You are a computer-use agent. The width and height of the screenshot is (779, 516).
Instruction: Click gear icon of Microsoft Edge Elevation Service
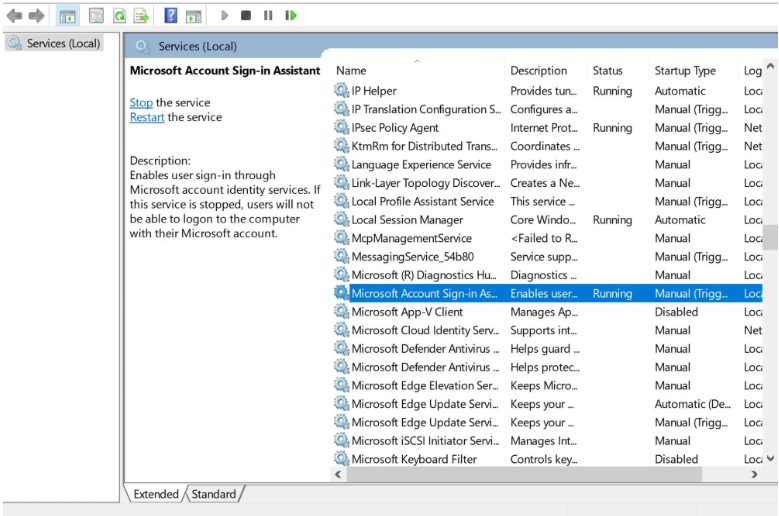pos(341,385)
